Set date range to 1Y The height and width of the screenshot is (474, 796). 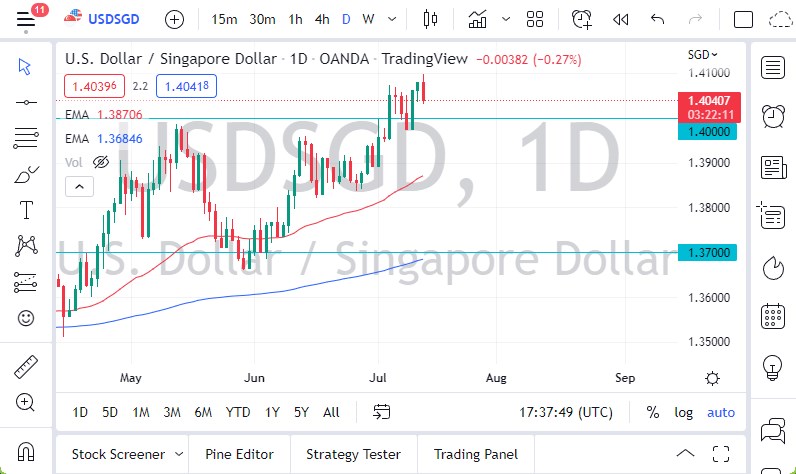point(272,412)
